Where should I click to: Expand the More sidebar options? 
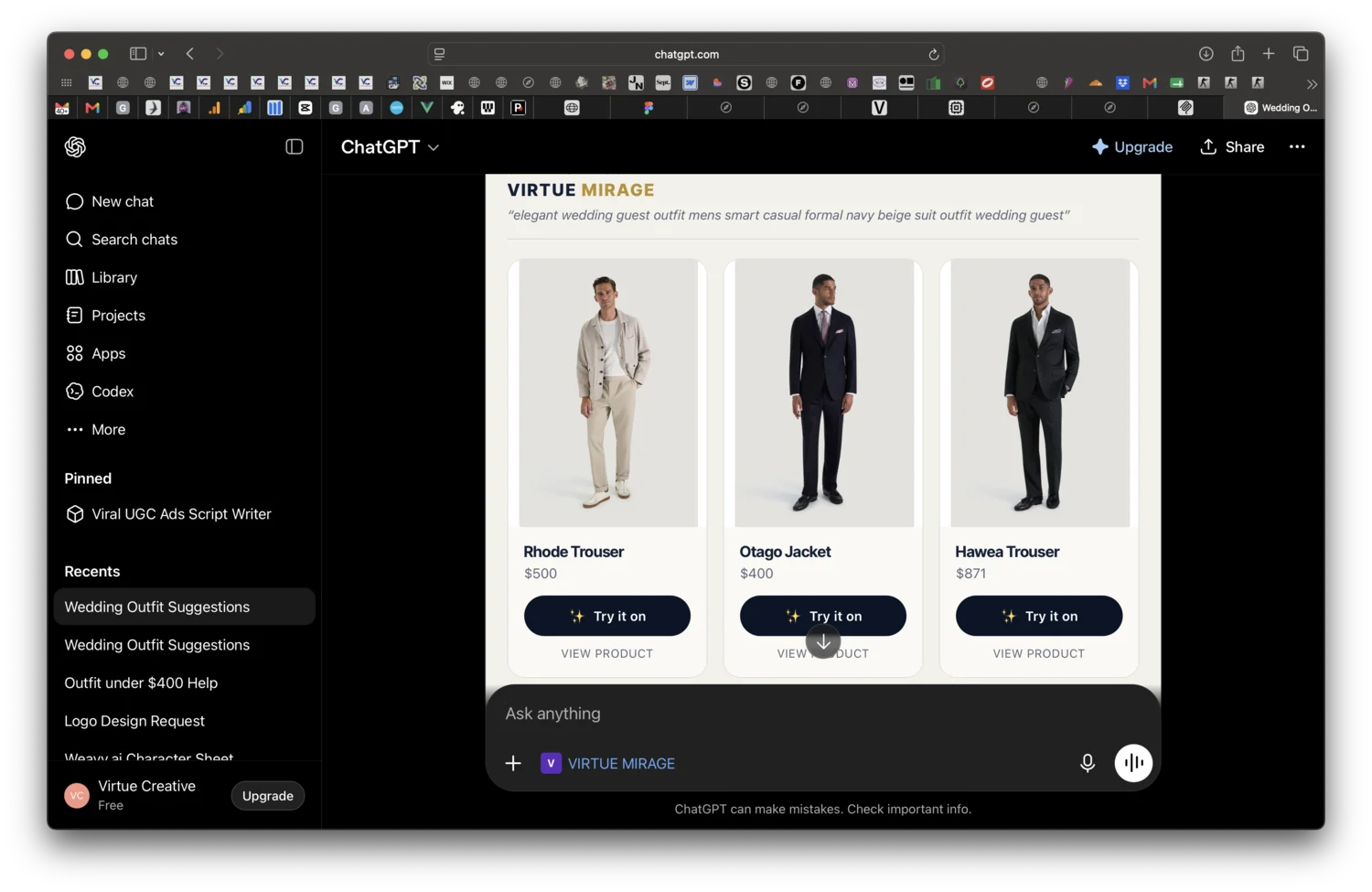tap(184, 429)
